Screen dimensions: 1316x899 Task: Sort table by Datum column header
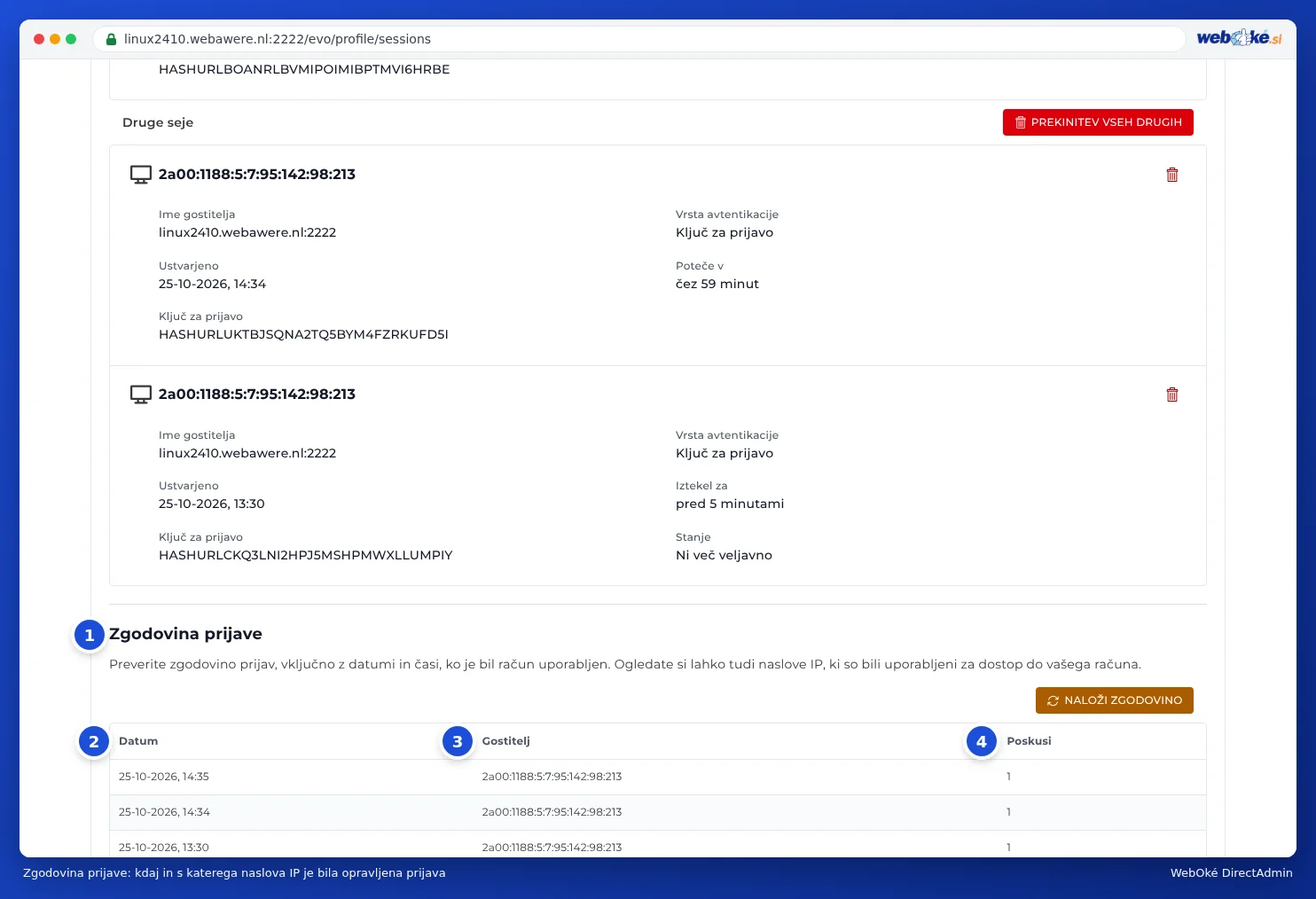pyautogui.click(x=138, y=741)
